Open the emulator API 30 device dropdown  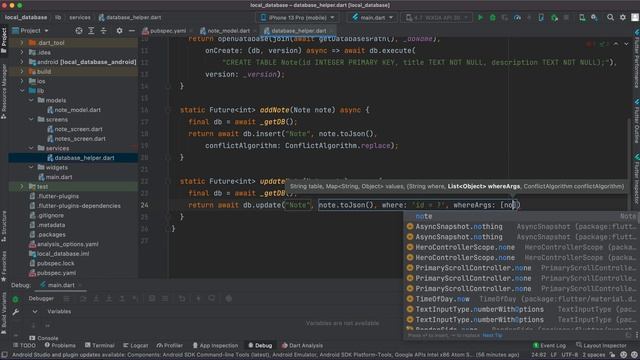tap(436, 18)
